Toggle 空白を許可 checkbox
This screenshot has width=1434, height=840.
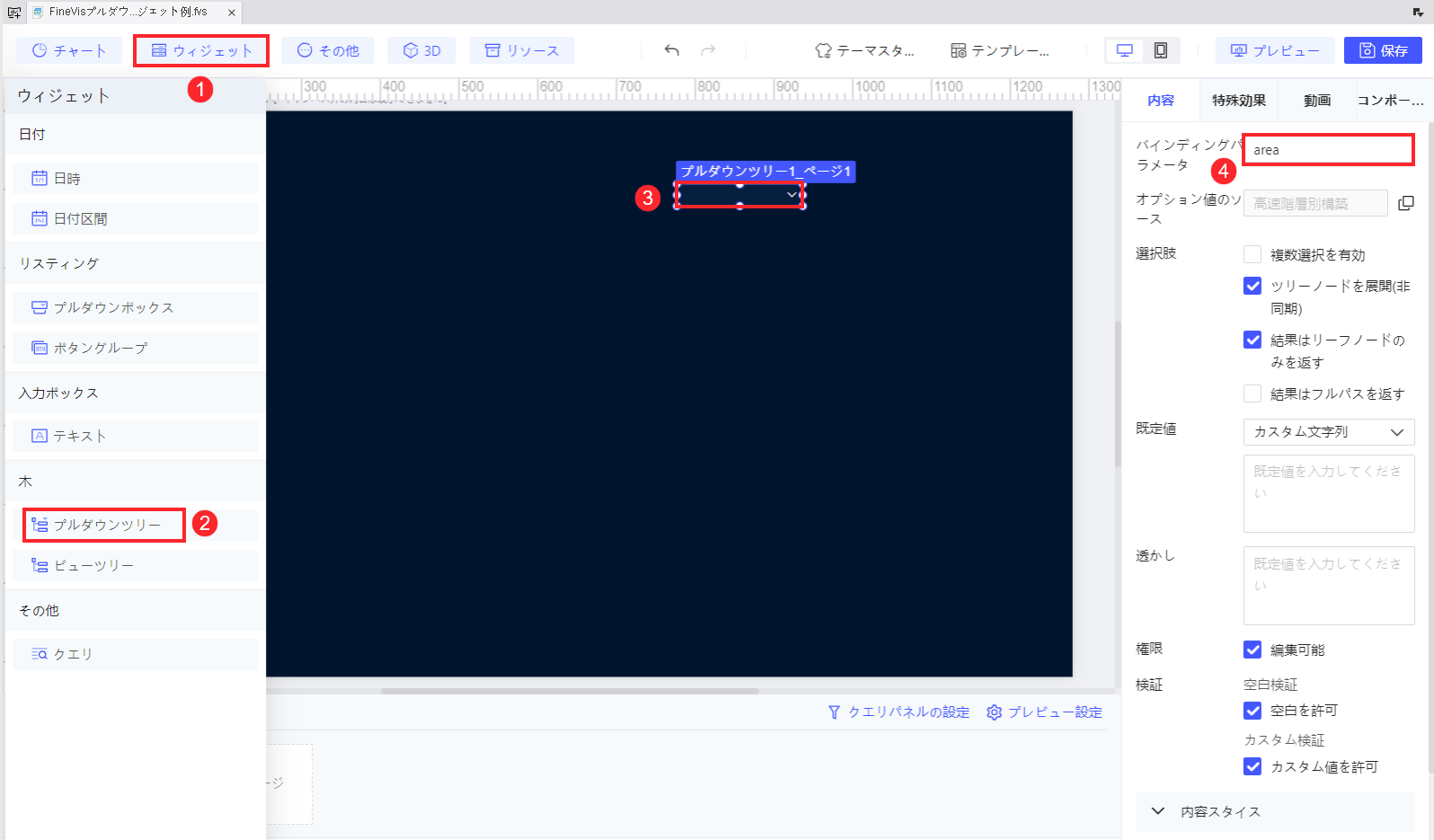1253,711
